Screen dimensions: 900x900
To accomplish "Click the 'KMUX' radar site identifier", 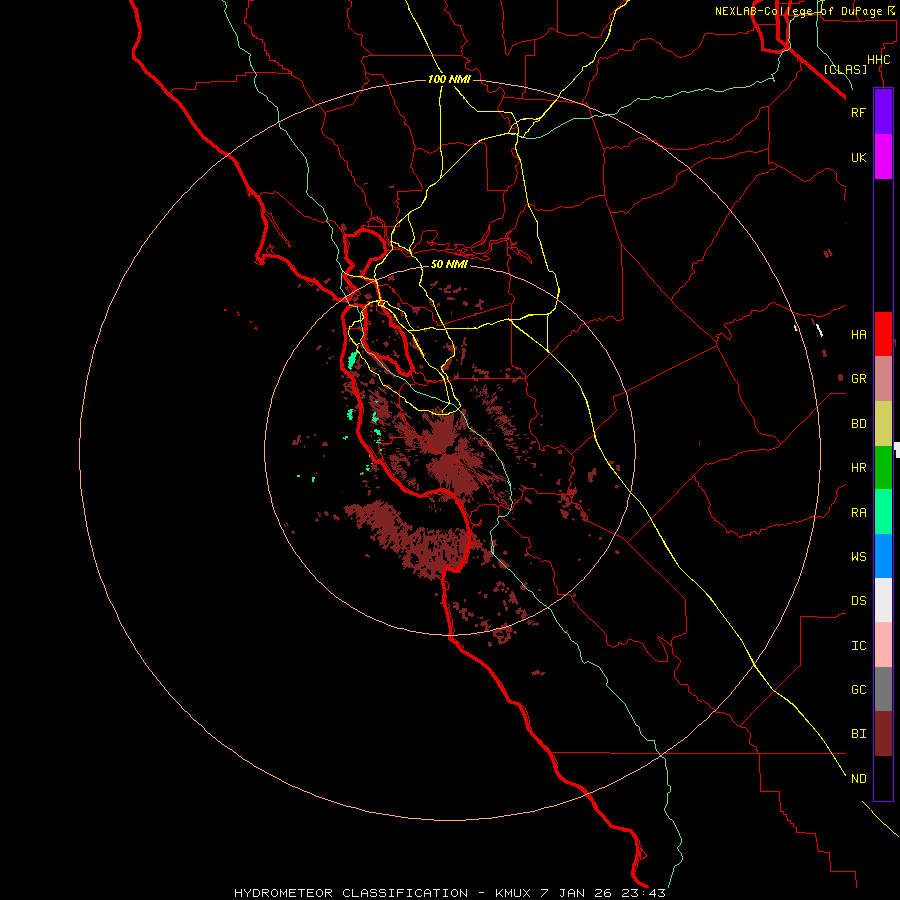I will pyautogui.click(x=514, y=893).
